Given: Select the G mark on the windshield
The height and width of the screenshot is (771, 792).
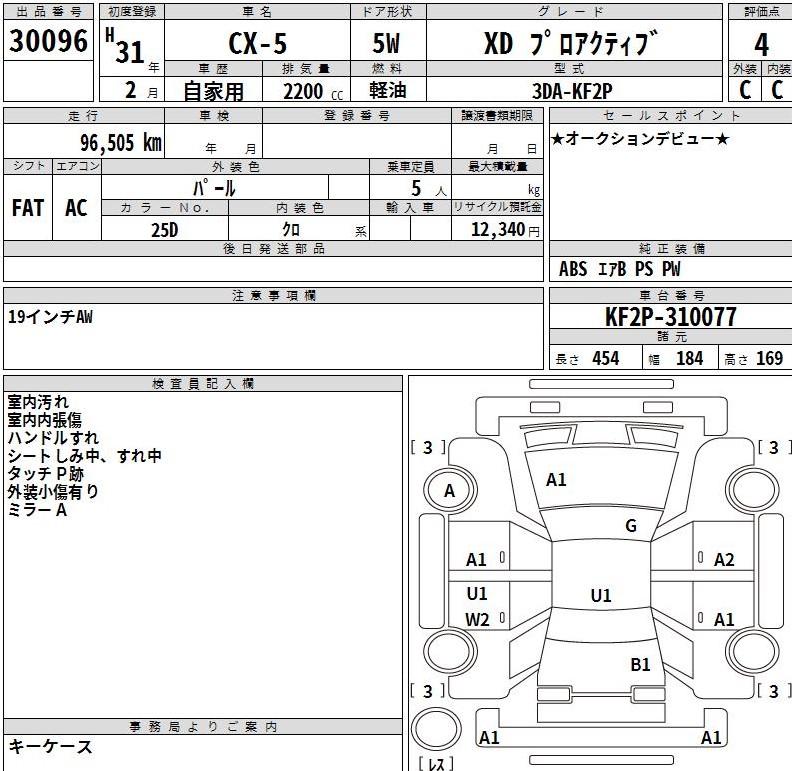Looking at the screenshot, I should click(631, 526).
